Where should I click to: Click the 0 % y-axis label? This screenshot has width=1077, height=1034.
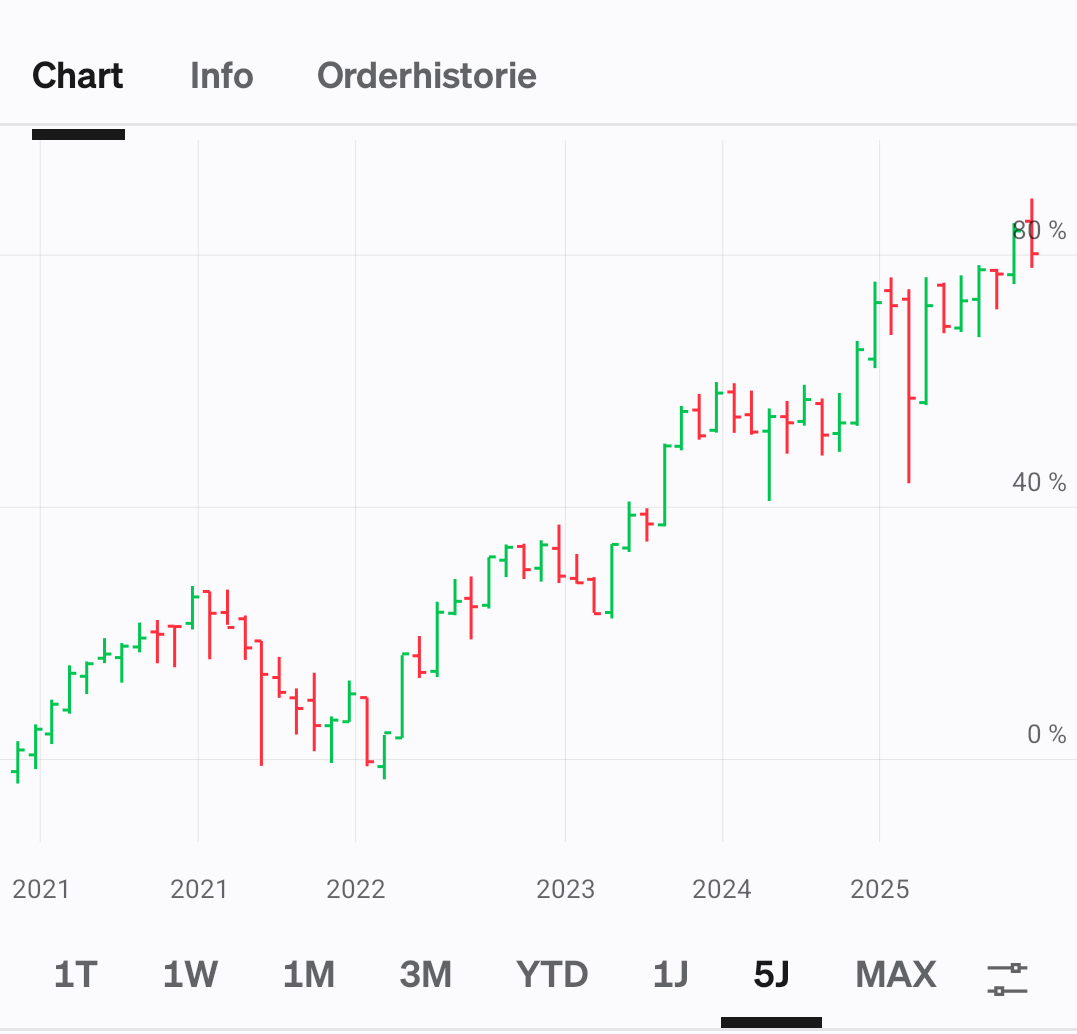1047,735
